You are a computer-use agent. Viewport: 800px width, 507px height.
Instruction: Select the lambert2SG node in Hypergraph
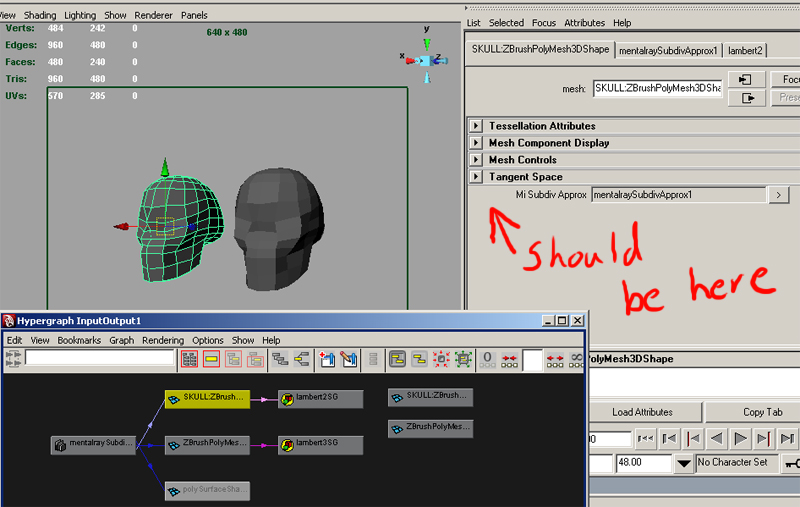pyautogui.click(x=314, y=398)
